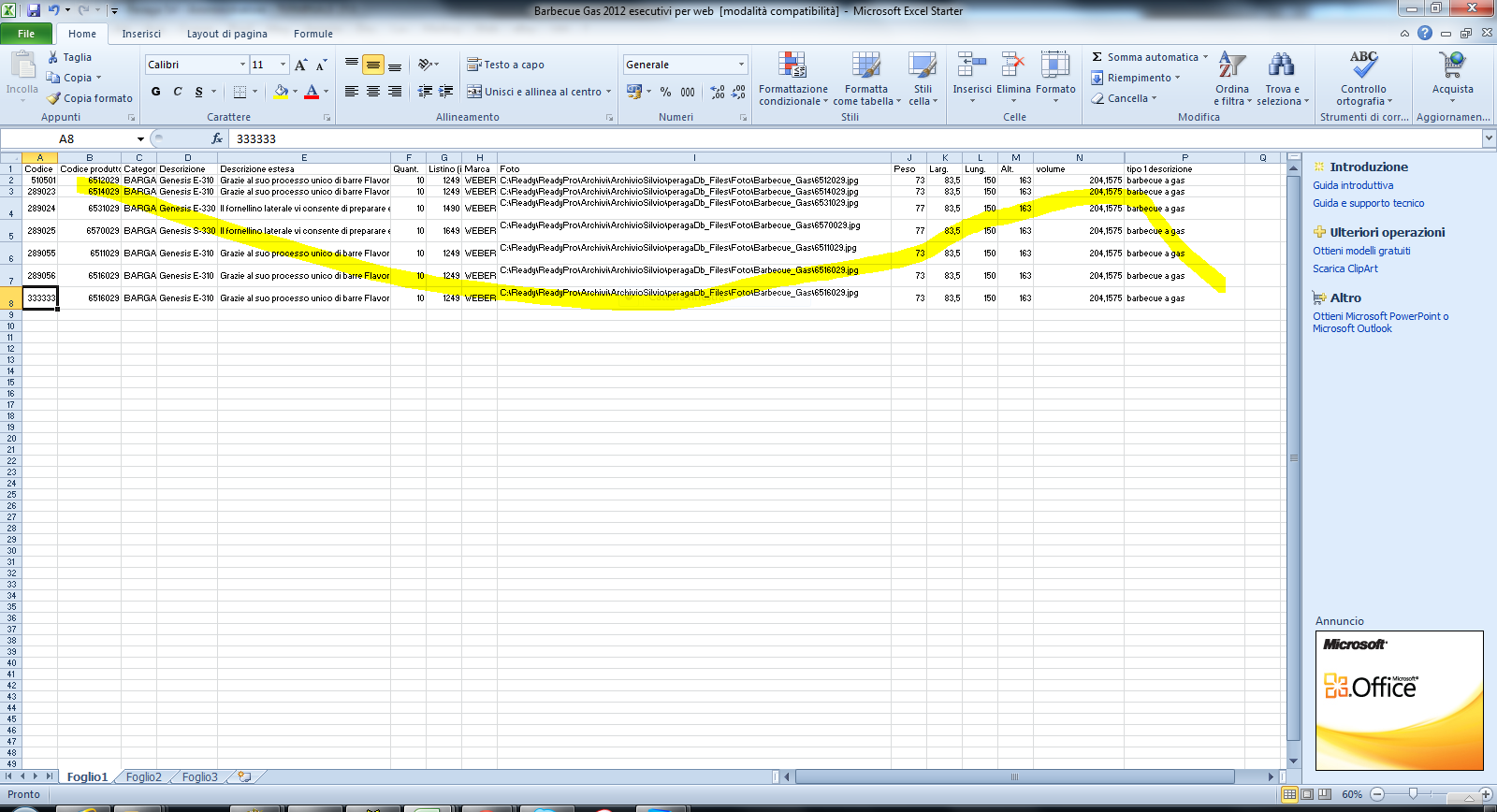Click the formula bar with 333333

855,138
